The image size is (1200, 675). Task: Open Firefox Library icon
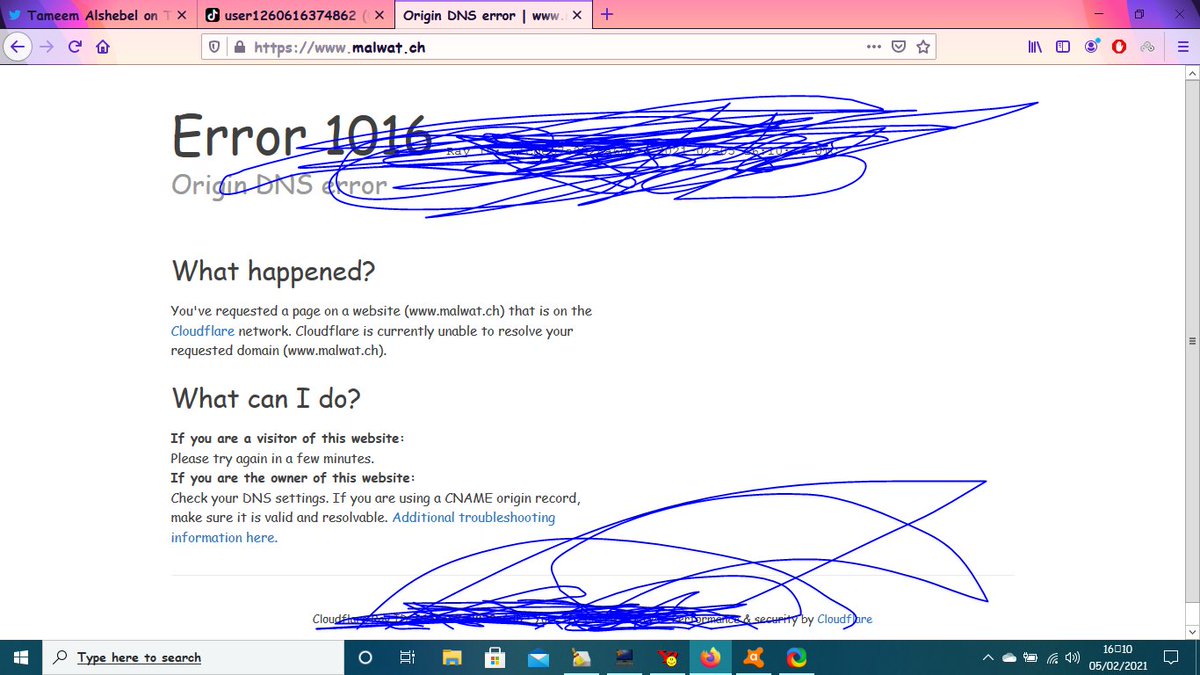[x=1035, y=47]
